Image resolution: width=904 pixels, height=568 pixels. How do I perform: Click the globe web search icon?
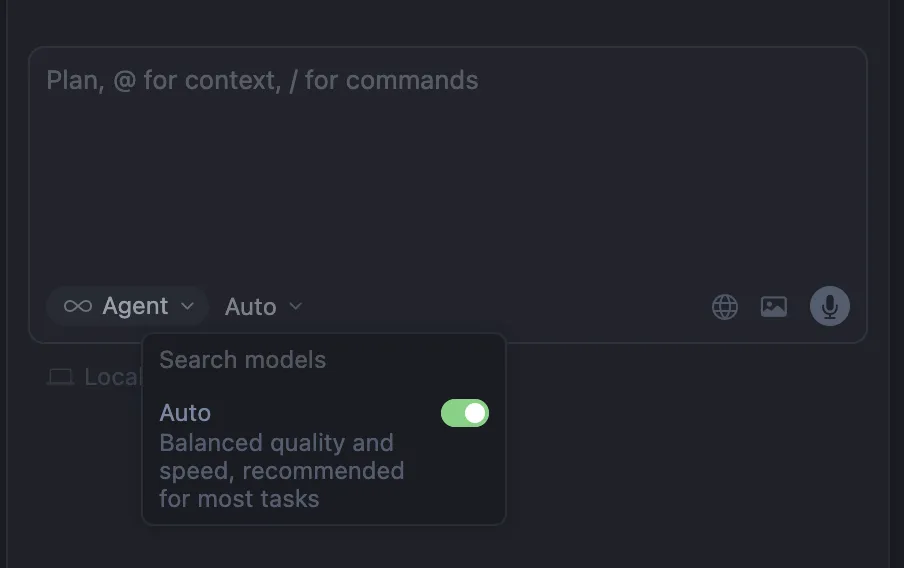click(x=725, y=307)
